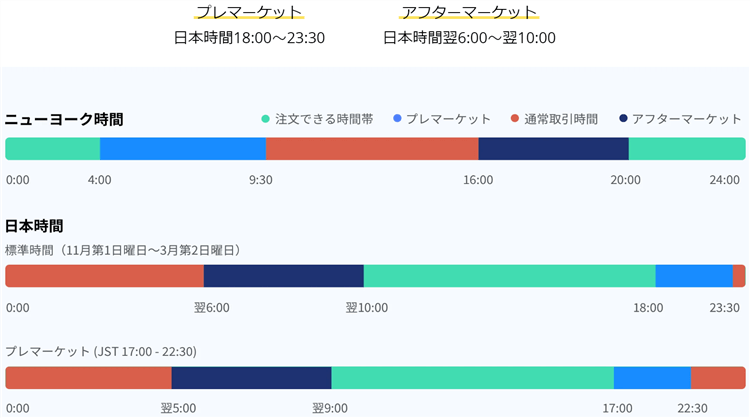Click the red 通常取引時間 legend dot
The width and height of the screenshot is (750, 418).
[515, 119]
